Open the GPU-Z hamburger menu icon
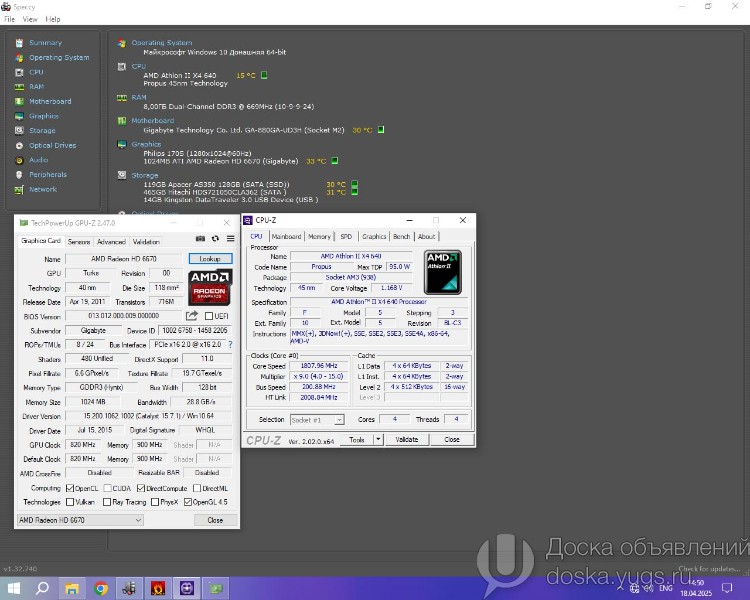The image size is (750, 600). point(231,238)
